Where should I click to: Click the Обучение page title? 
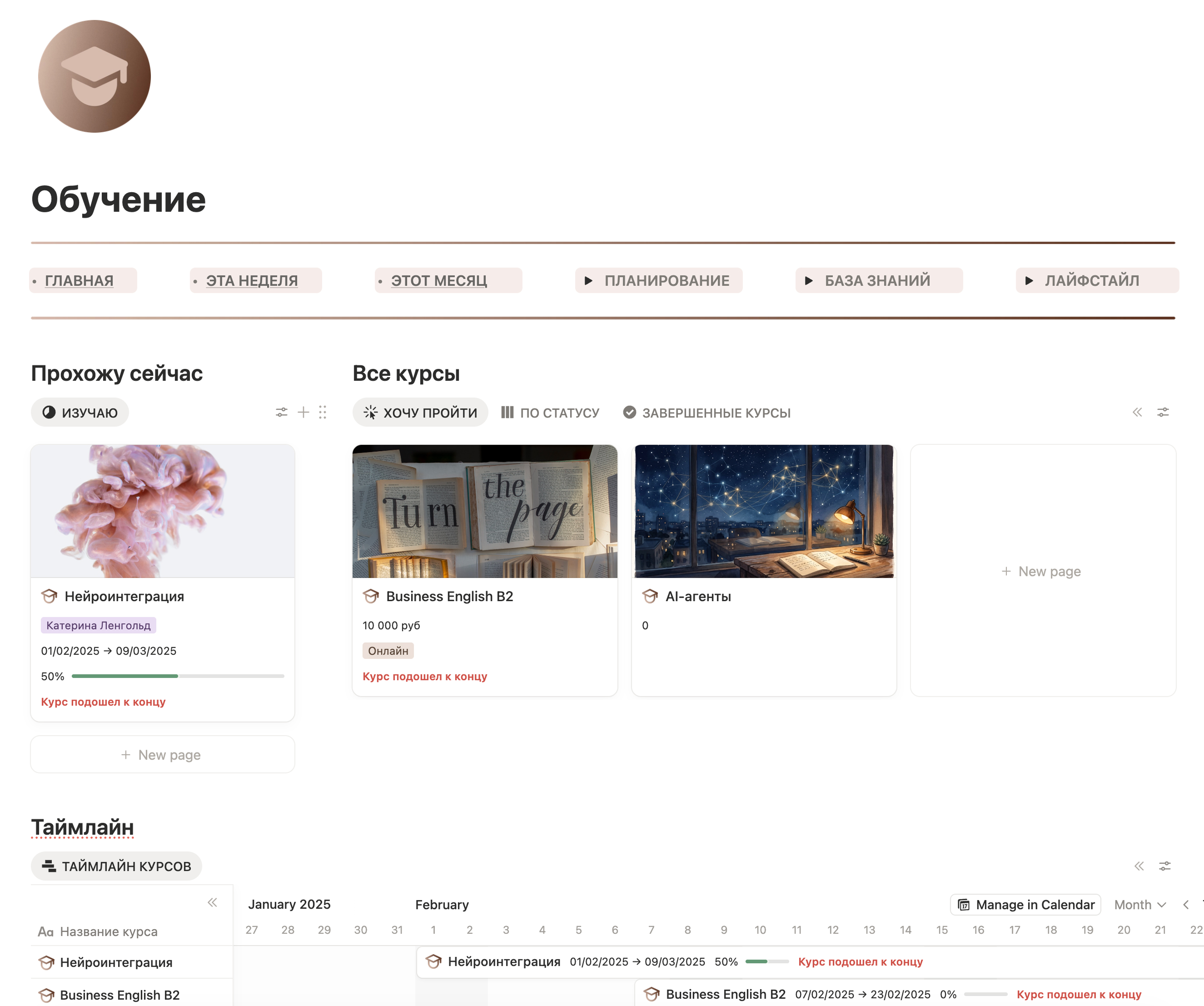click(119, 199)
